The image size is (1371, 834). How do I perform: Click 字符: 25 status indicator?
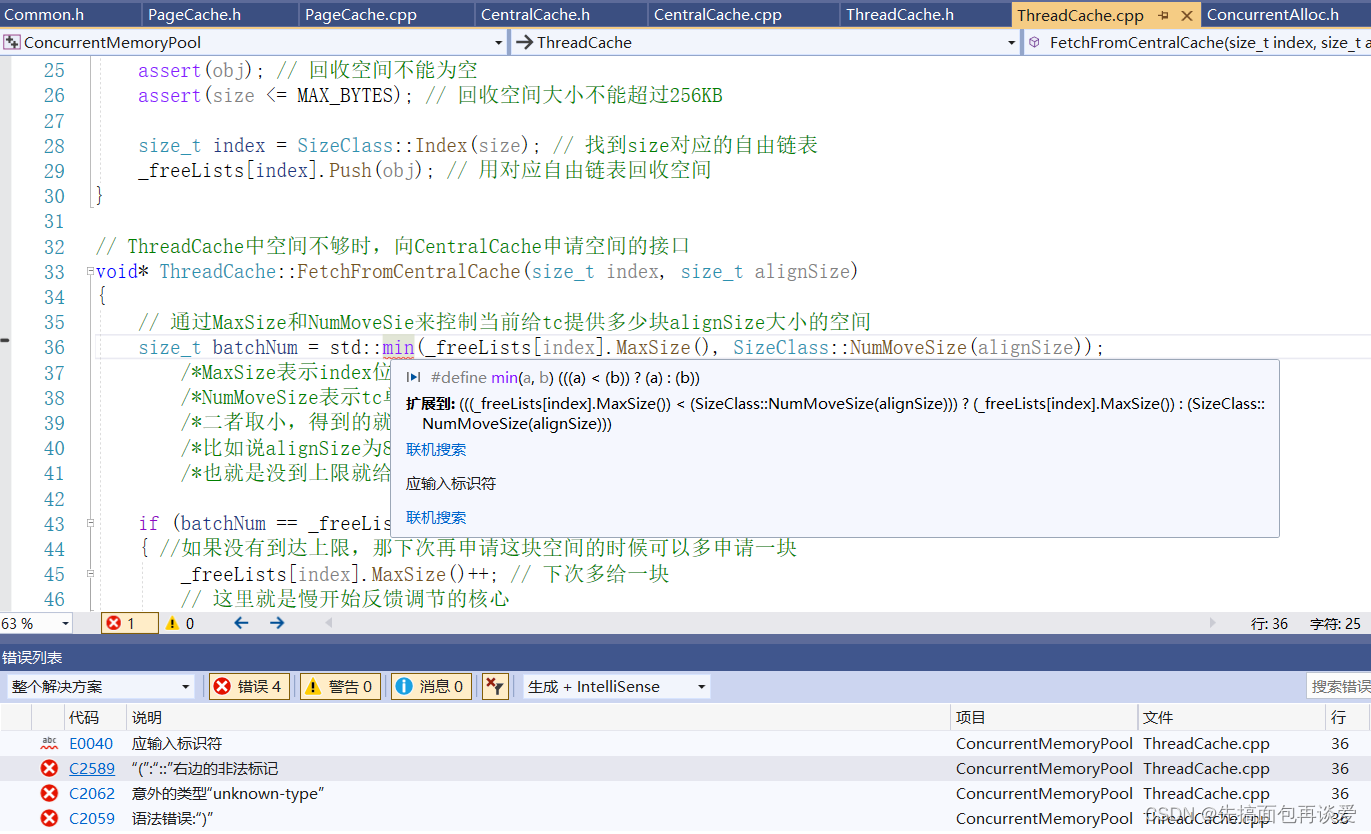pyautogui.click(x=1335, y=623)
